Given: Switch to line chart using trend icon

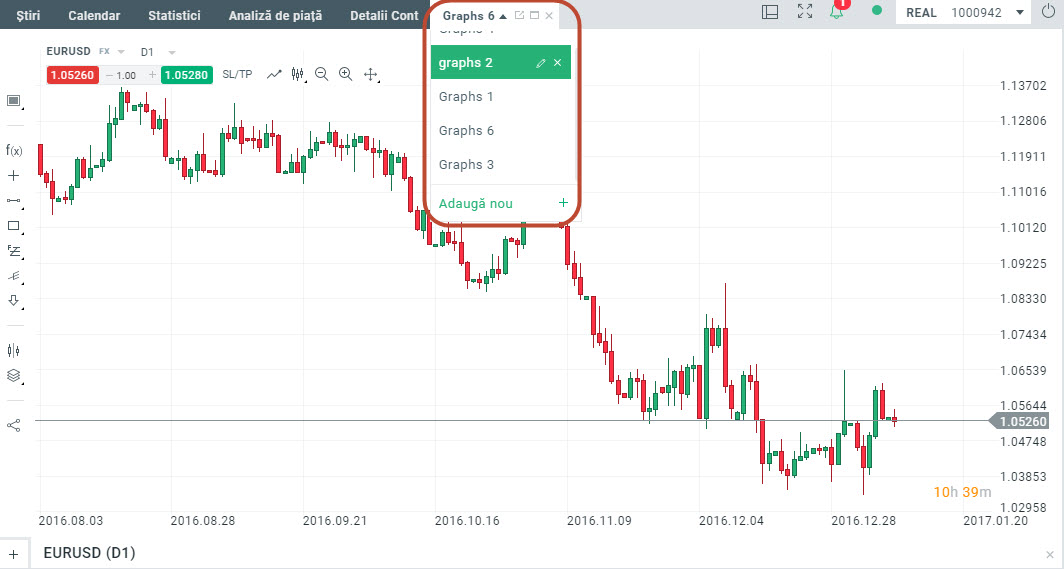Looking at the screenshot, I should click(274, 75).
